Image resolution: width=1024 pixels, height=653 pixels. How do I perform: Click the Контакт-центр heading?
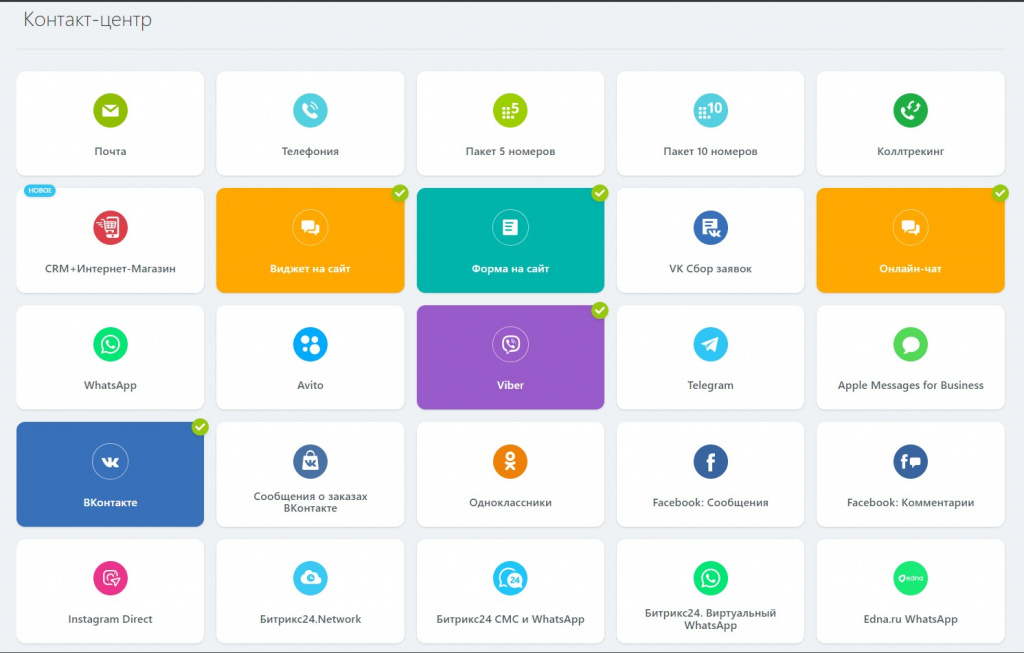click(x=88, y=20)
